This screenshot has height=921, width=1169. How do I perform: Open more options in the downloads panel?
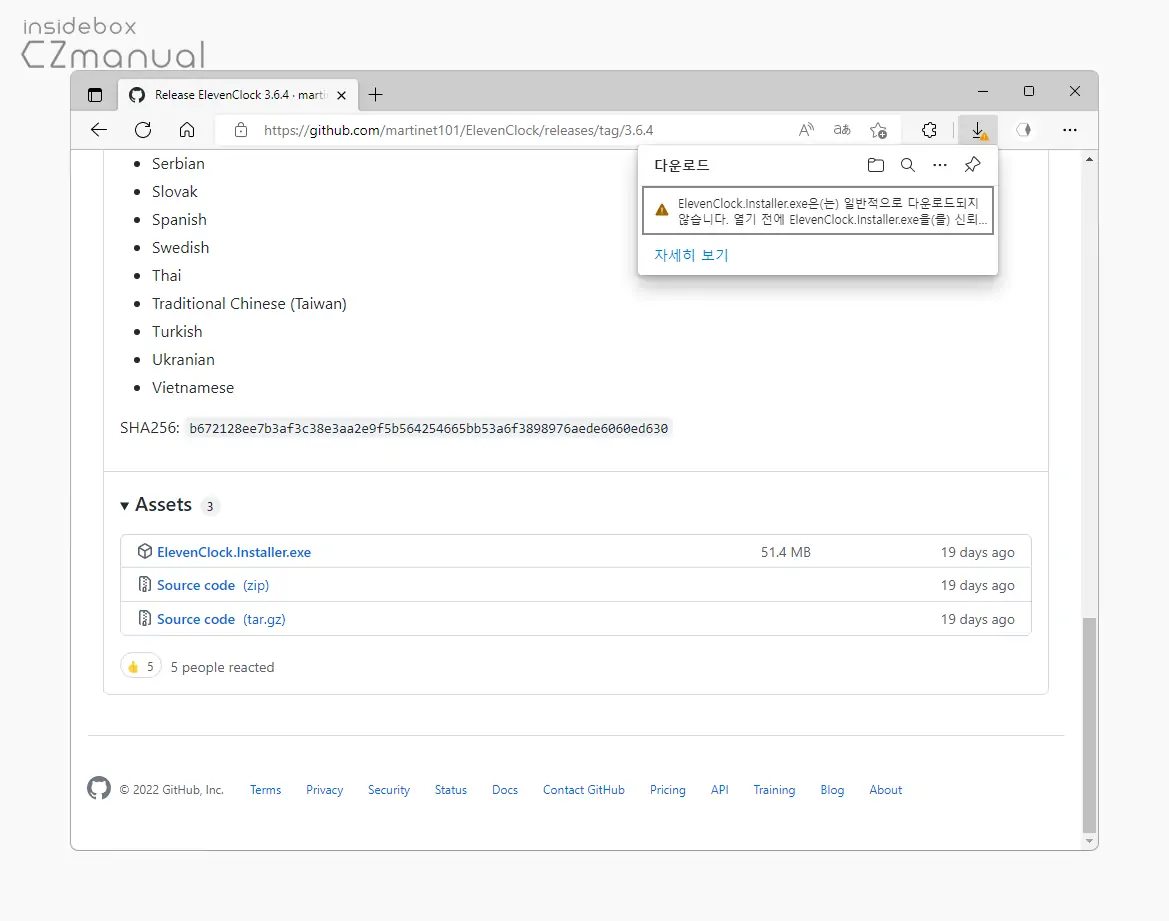pos(939,165)
